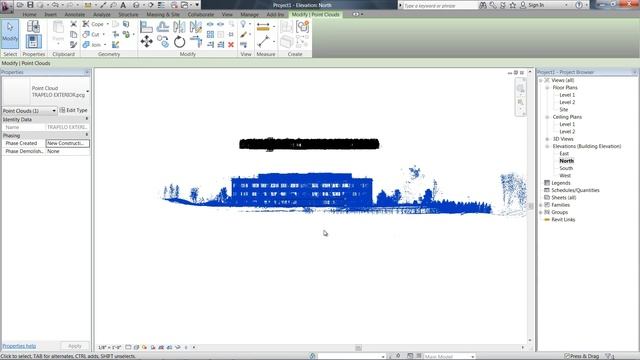
Task: Click the drawing area horizontal scrollbar thumb
Action: pyautogui.click(x=358, y=348)
